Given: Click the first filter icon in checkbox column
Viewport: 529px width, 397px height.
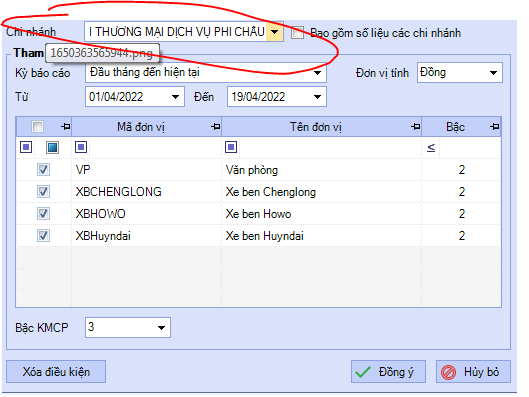Looking at the screenshot, I should point(26,147).
